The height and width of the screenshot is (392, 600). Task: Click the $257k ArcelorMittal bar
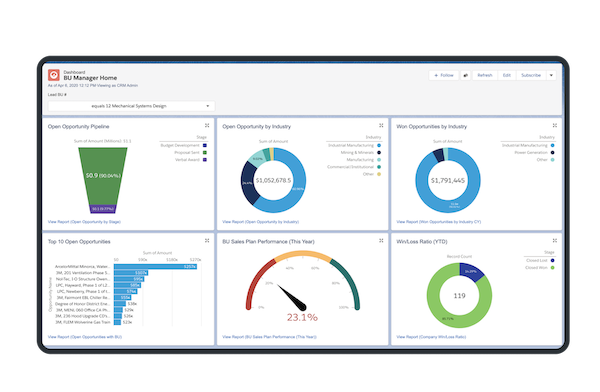155,266
